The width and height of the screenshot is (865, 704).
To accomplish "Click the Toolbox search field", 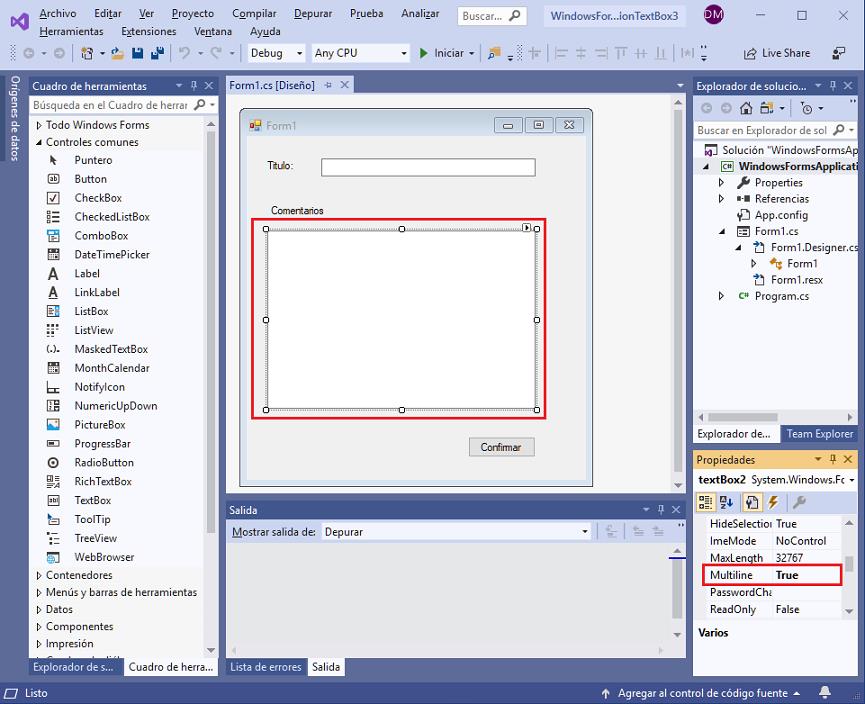I will coord(108,105).
